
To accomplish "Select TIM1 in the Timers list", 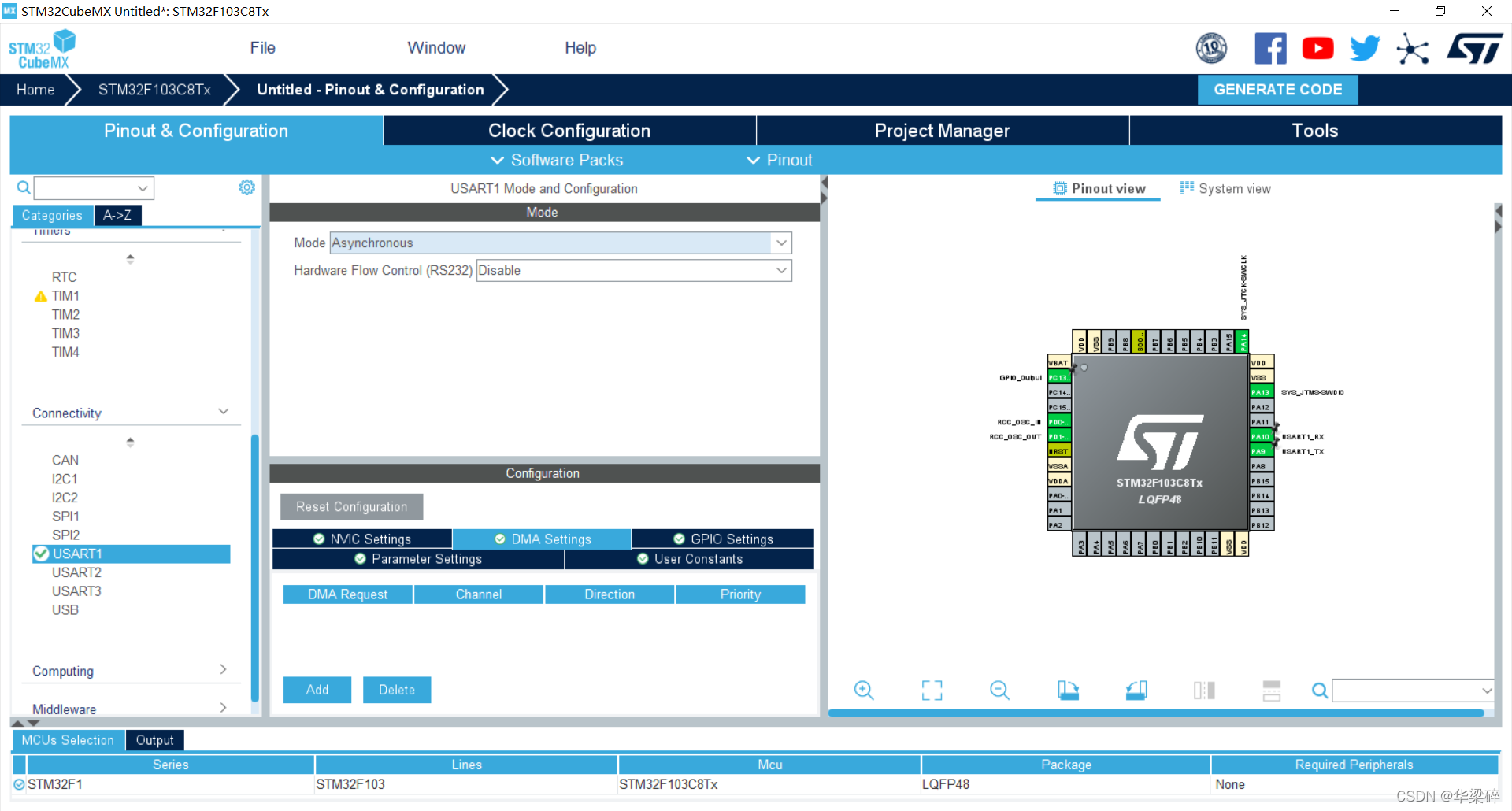I will [x=65, y=296].
